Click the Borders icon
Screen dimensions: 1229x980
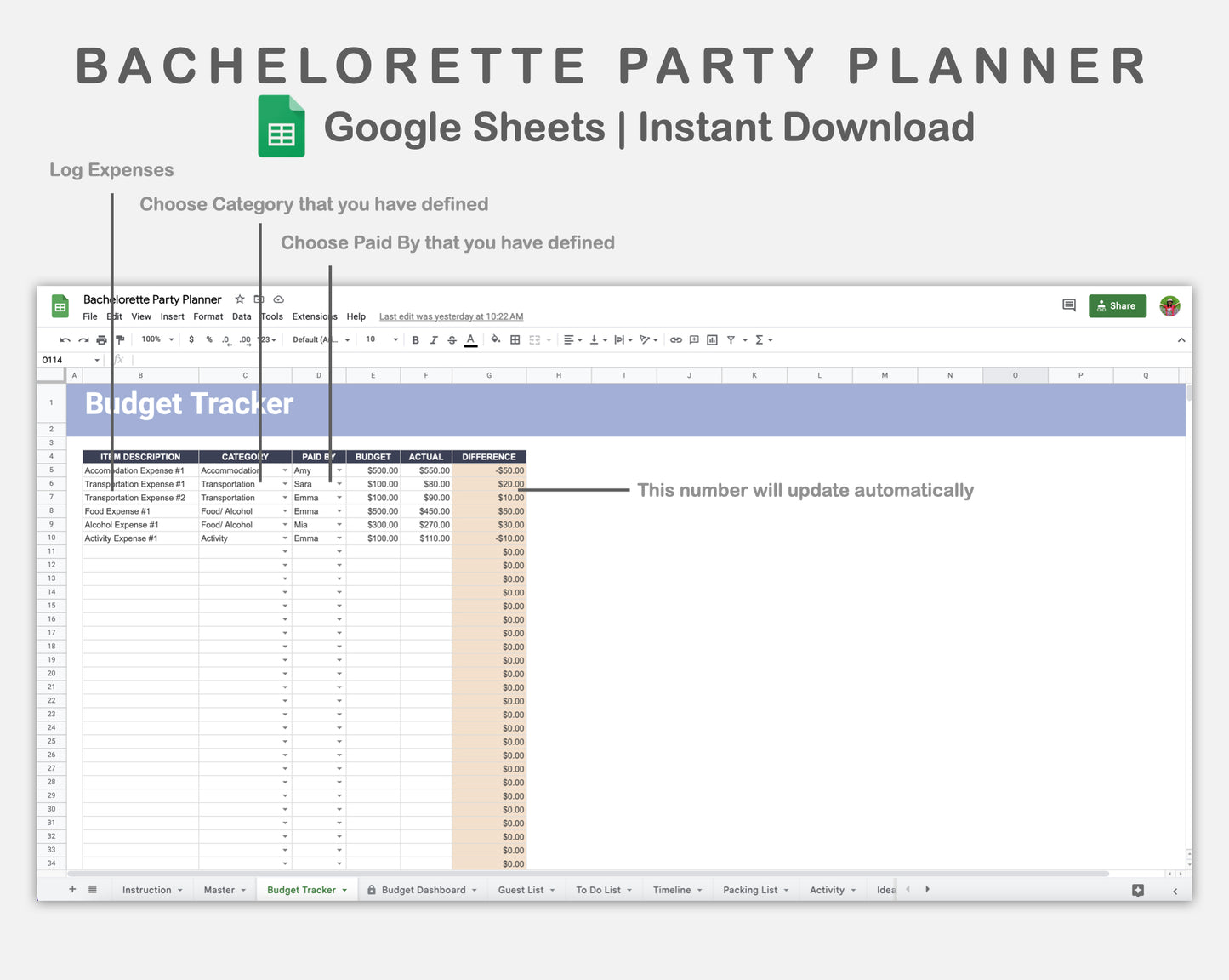[514, 339]
